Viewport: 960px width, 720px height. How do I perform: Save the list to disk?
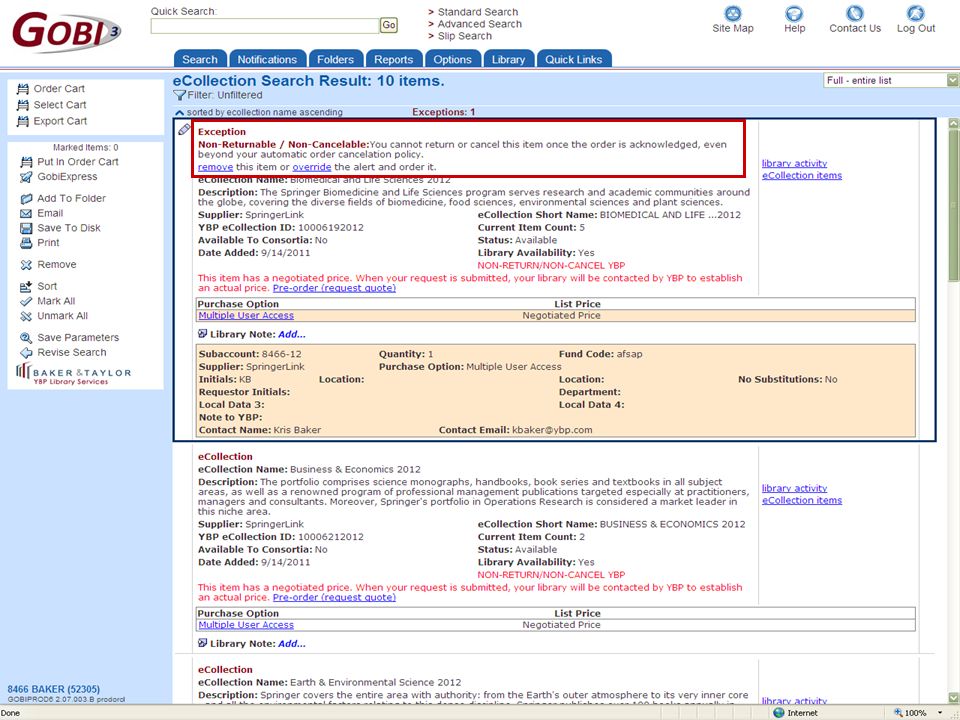[61, 228]
